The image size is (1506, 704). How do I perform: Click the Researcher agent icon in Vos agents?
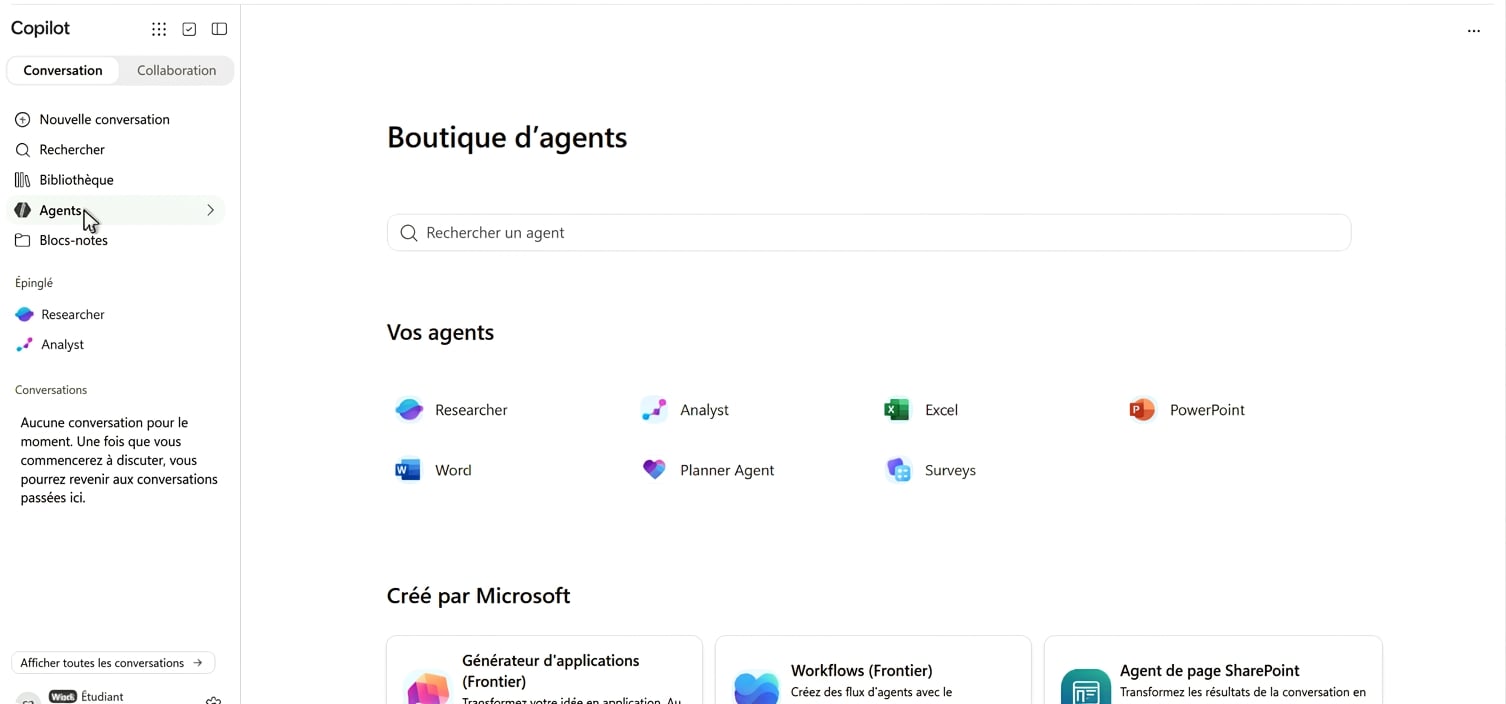tap(409, 409)
